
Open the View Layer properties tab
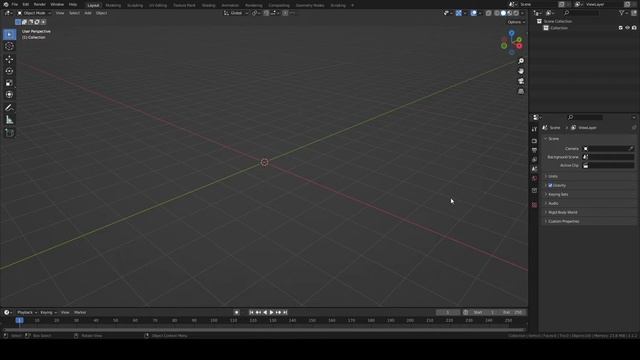(534, 160)
